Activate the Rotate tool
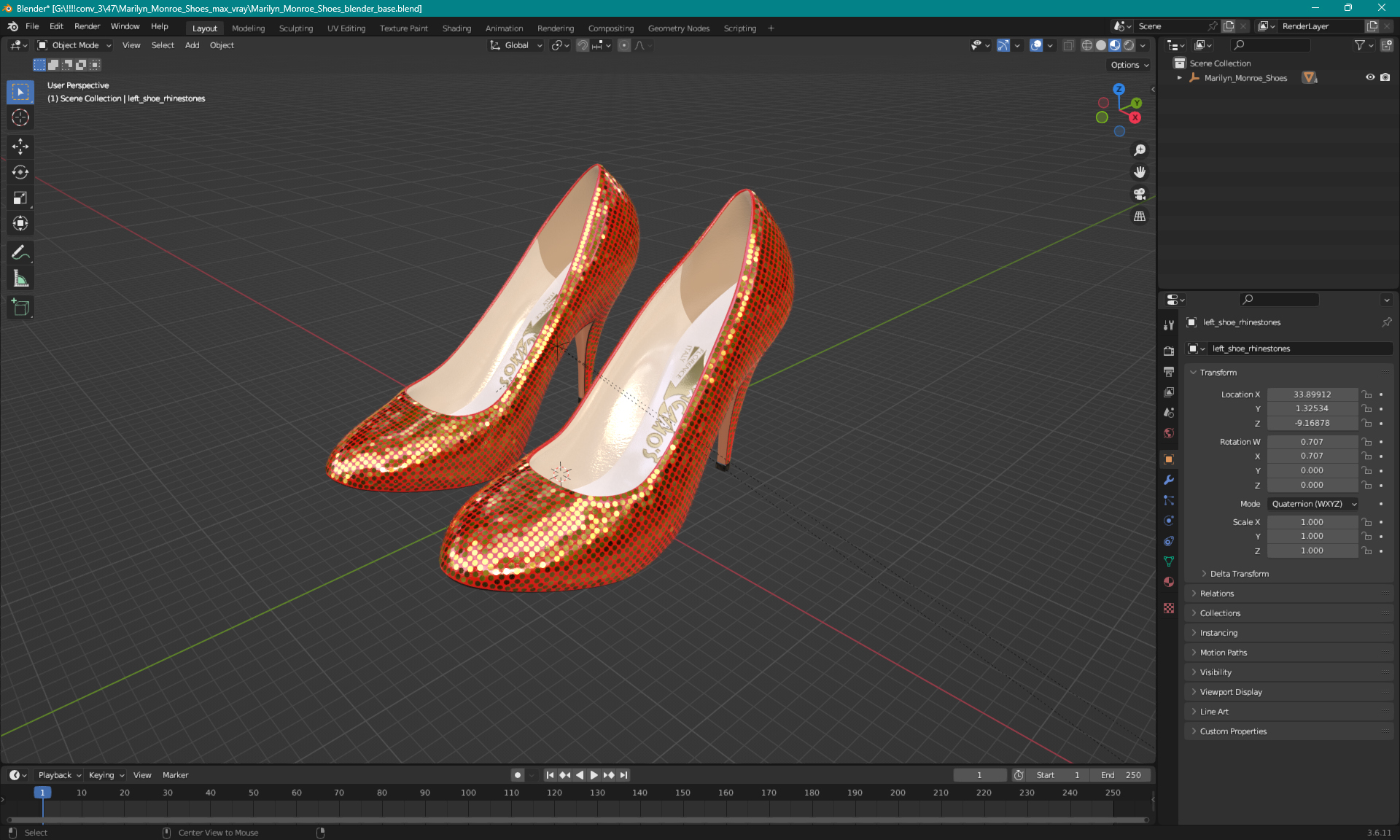 pyautogui.click(x=20, y=172)
